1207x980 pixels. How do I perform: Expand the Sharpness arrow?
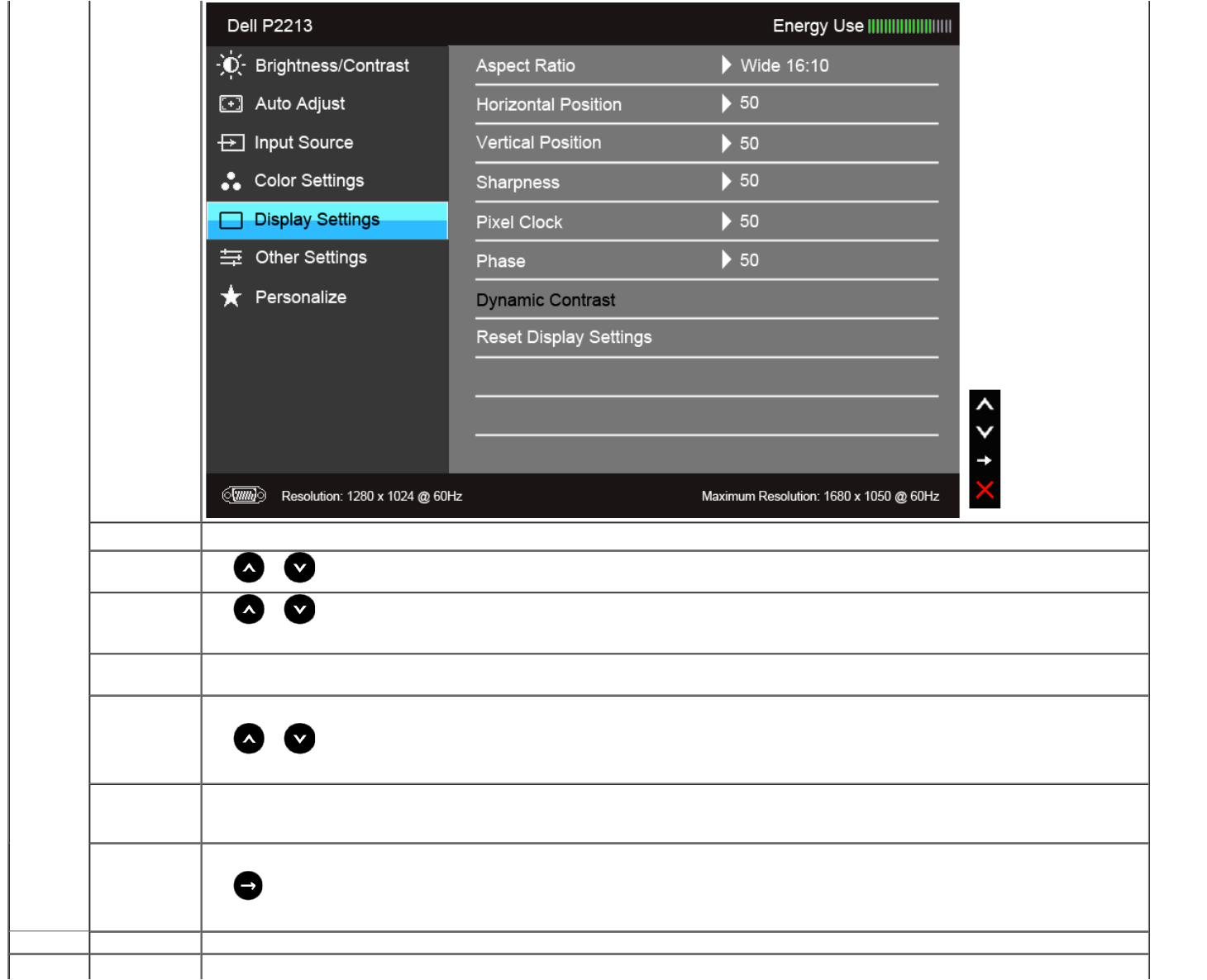726,181
